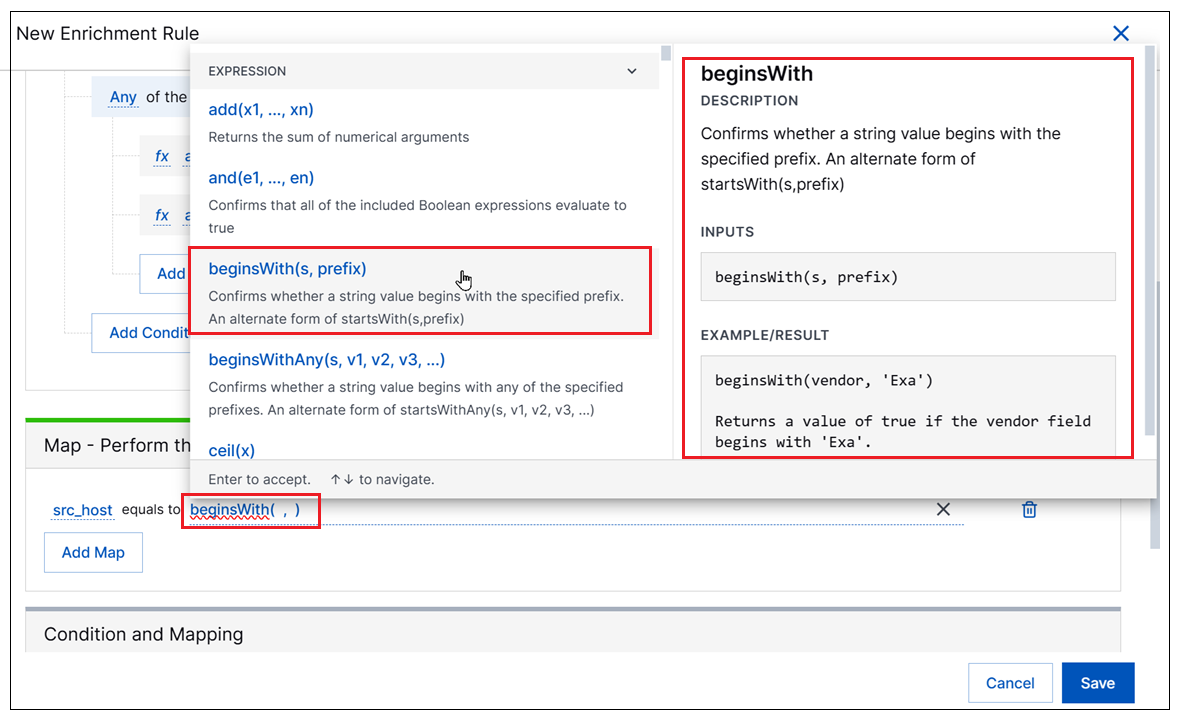The height and width of the screenshot is (716, 1177).
Task: Choose the and(e1, ..., en) expression
Action: pyautogui.click(x=261, y=178)
